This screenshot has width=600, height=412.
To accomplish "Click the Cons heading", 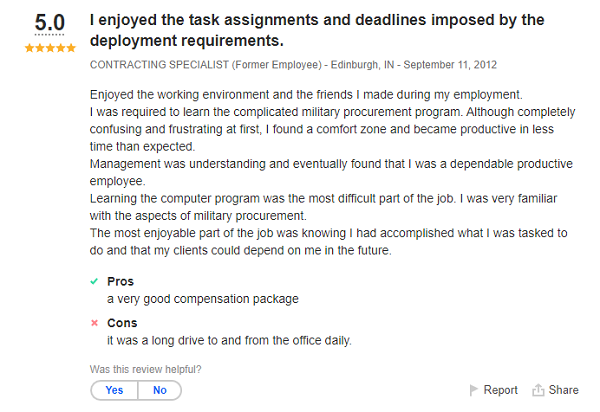I will pos(122,324).
